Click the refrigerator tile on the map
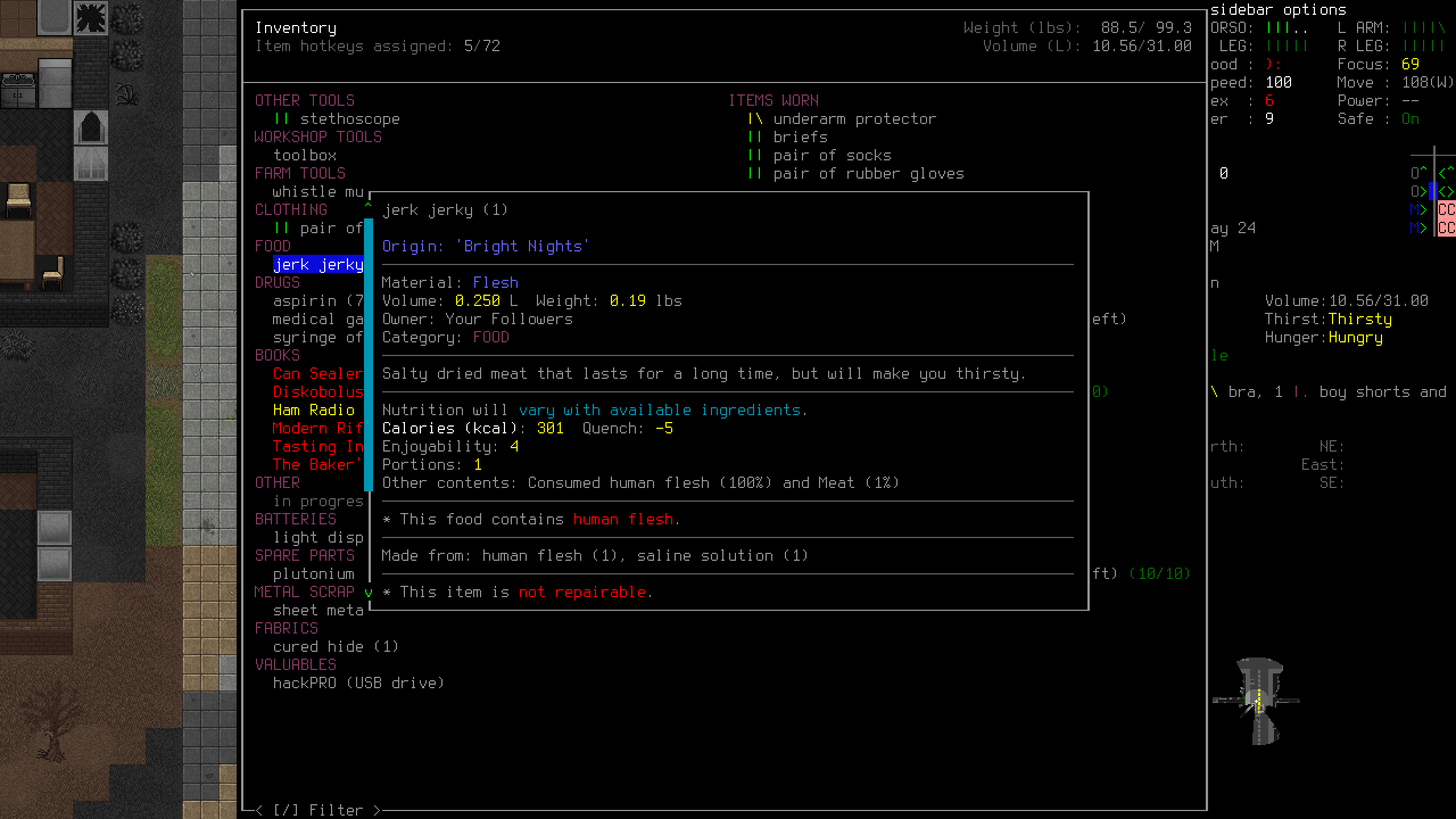The width and height of the screenshot is (1456, 819). 55,84
